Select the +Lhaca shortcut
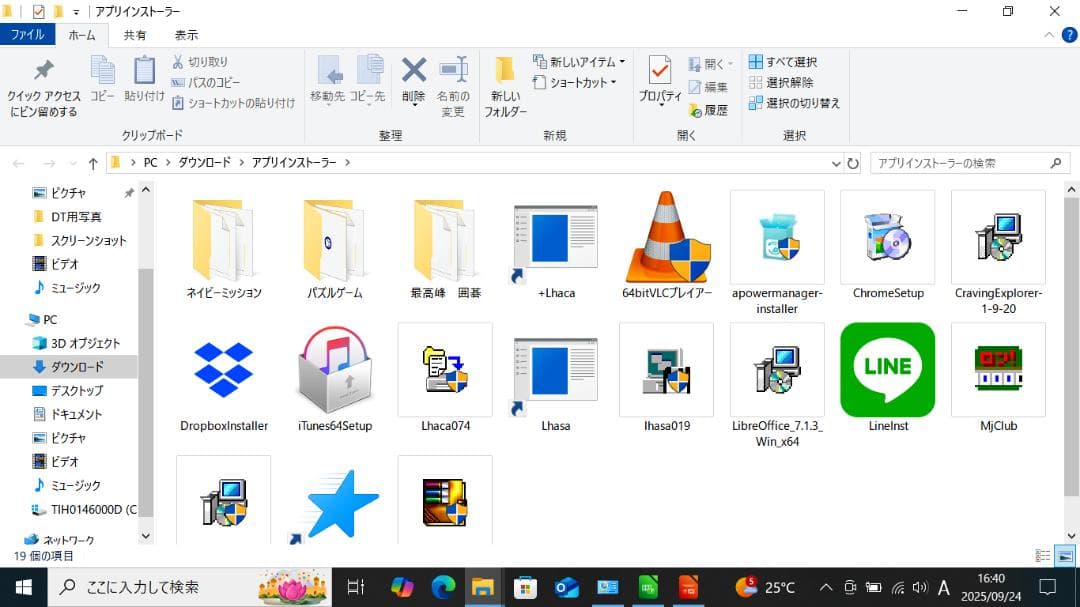Viewport: 1080px width, 607px height. click(556, 245)
